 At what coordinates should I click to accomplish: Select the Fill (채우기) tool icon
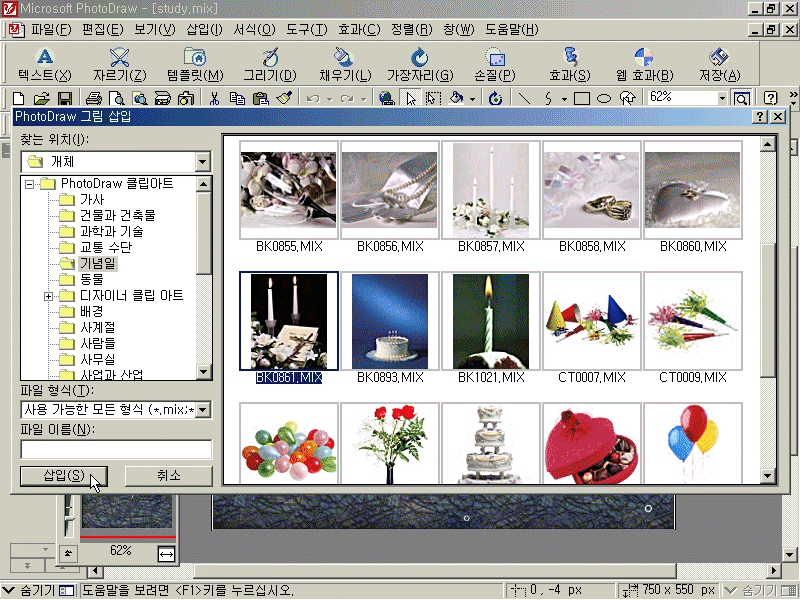pyautogui.click(x=344, y=58)
